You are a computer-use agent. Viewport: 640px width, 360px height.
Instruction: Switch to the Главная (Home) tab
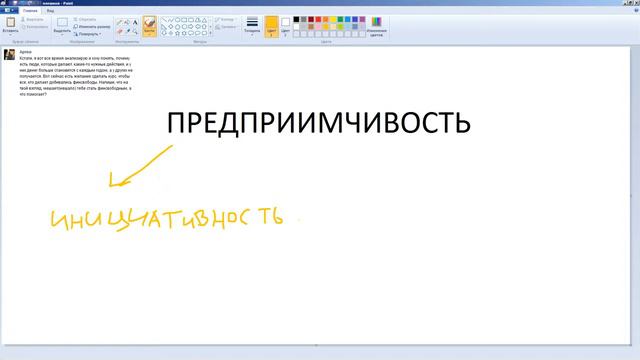pyautogui.click(x=30, y=11)
